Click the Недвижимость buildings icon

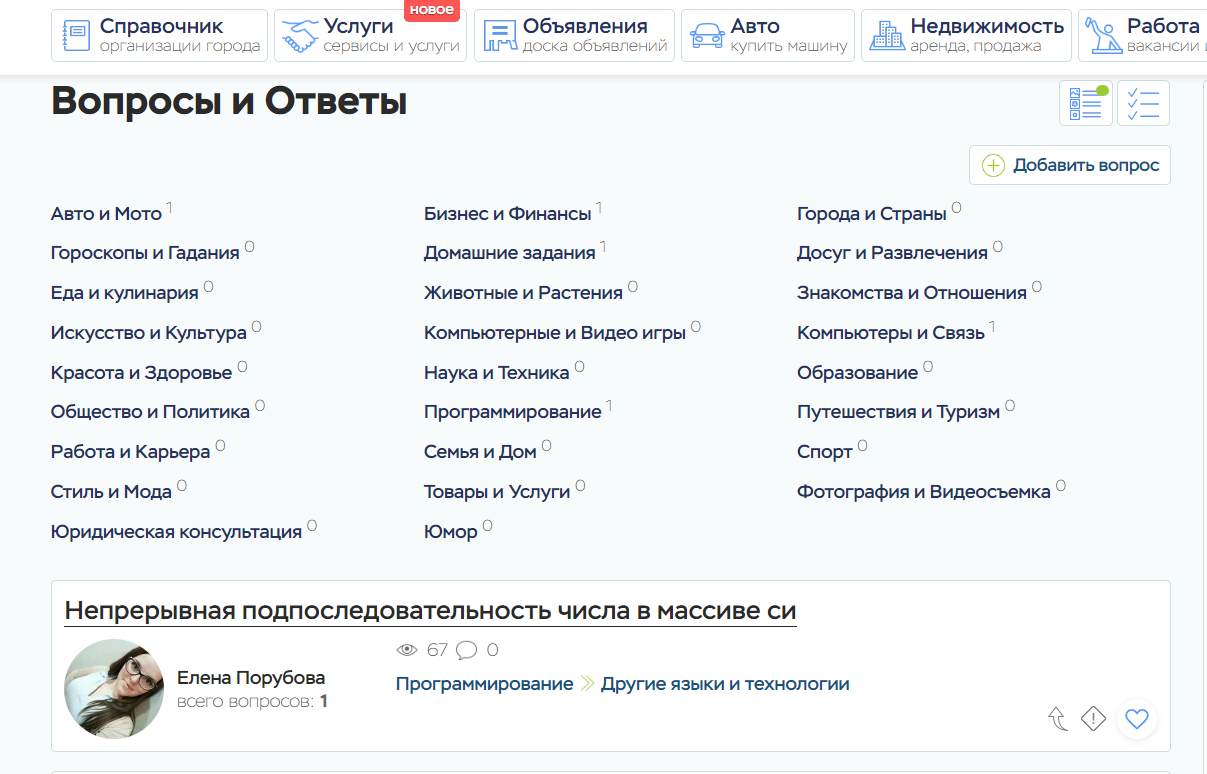[x=886, y=36]
